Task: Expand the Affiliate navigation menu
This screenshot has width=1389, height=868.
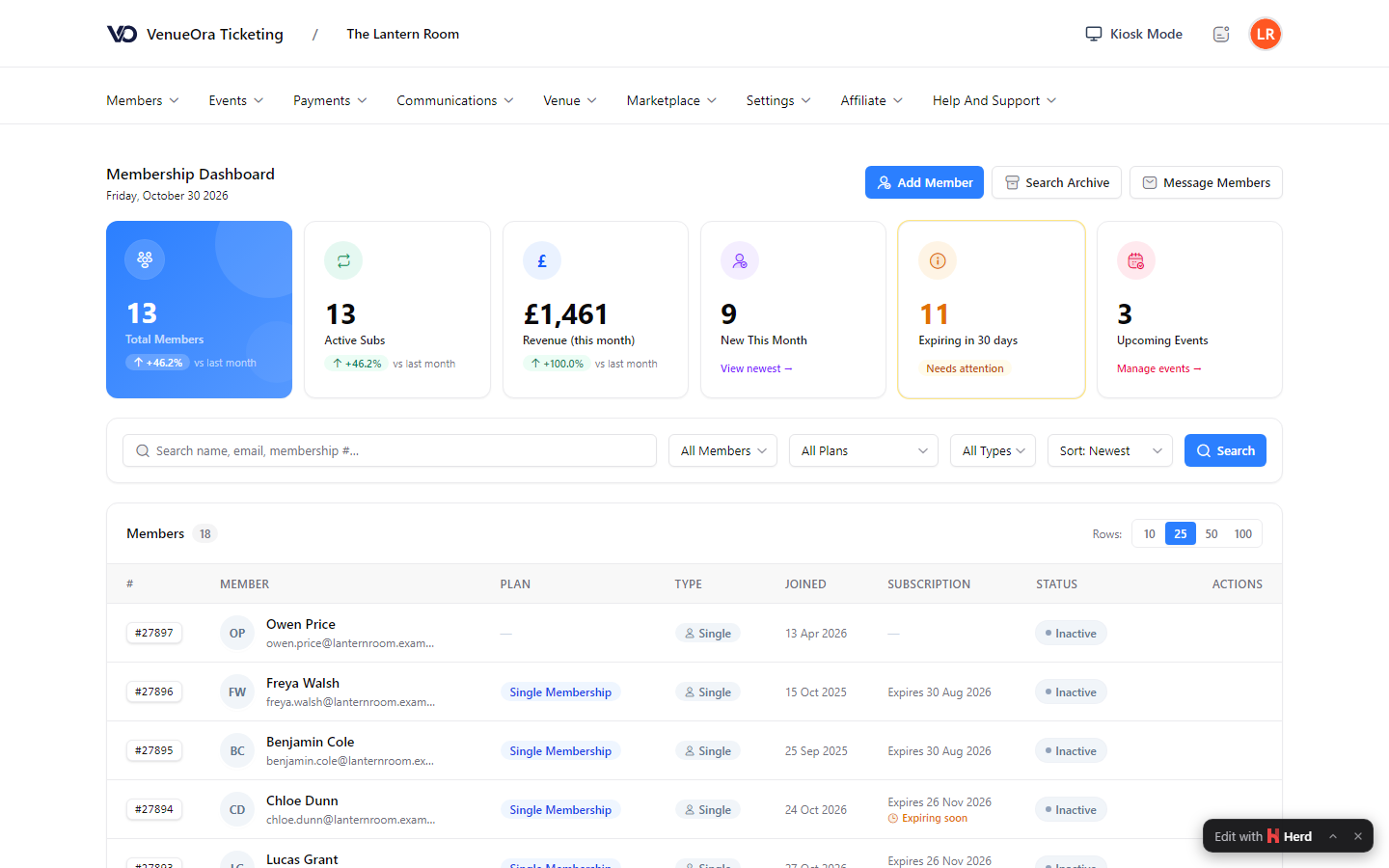Action: point(872,100)
